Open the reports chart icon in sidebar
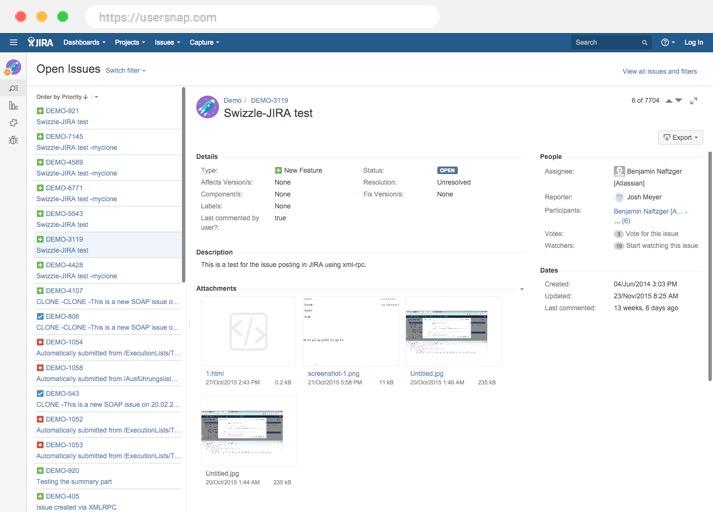 tap(13, 105)
